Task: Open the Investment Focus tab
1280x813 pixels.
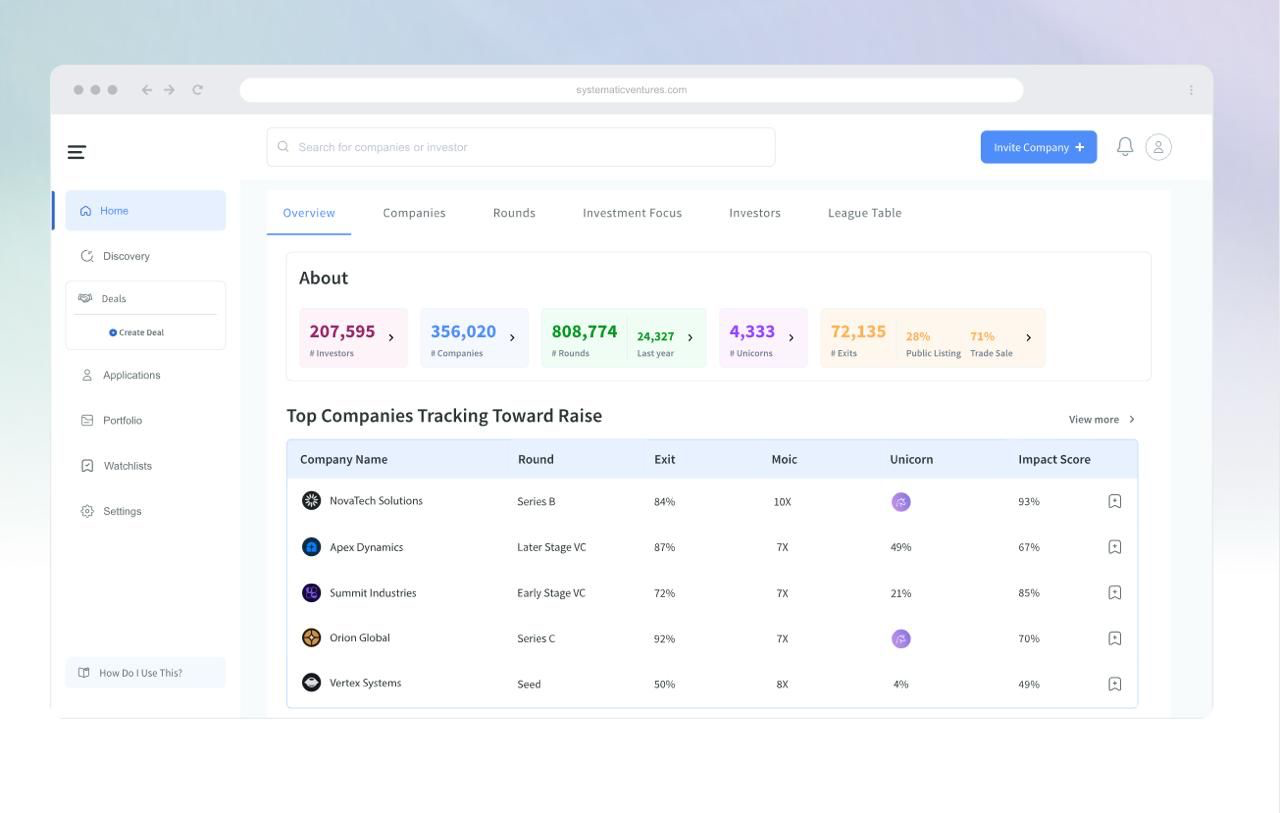Action: pyautogui.click(x=632, y=213)
